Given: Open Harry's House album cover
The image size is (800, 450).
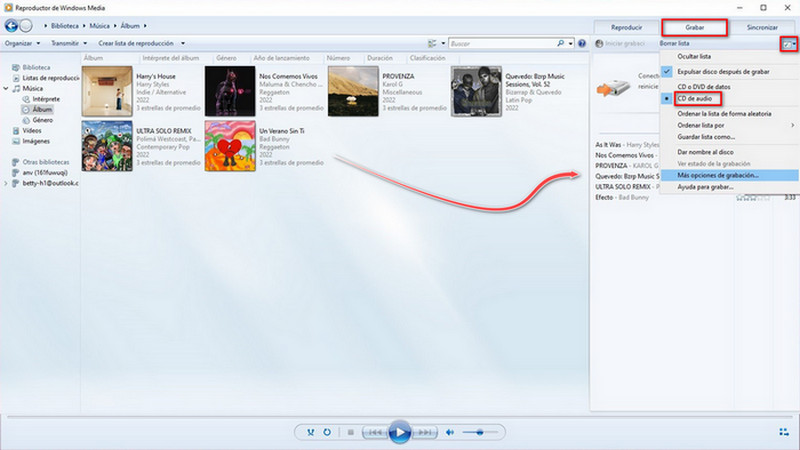Looking at the screenshot, I should pos(107,91).
